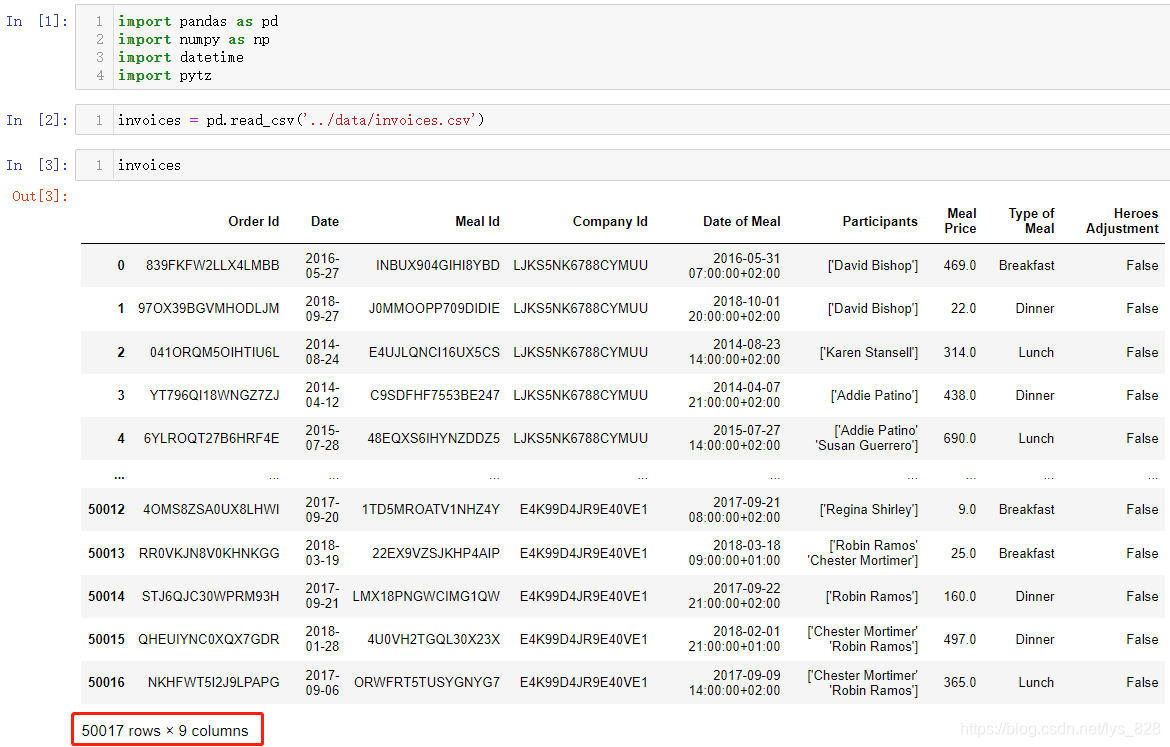Select the 'Date' column header
Image resolution: width=1170 pixels, height=747 pixels.
click(325, 222)
